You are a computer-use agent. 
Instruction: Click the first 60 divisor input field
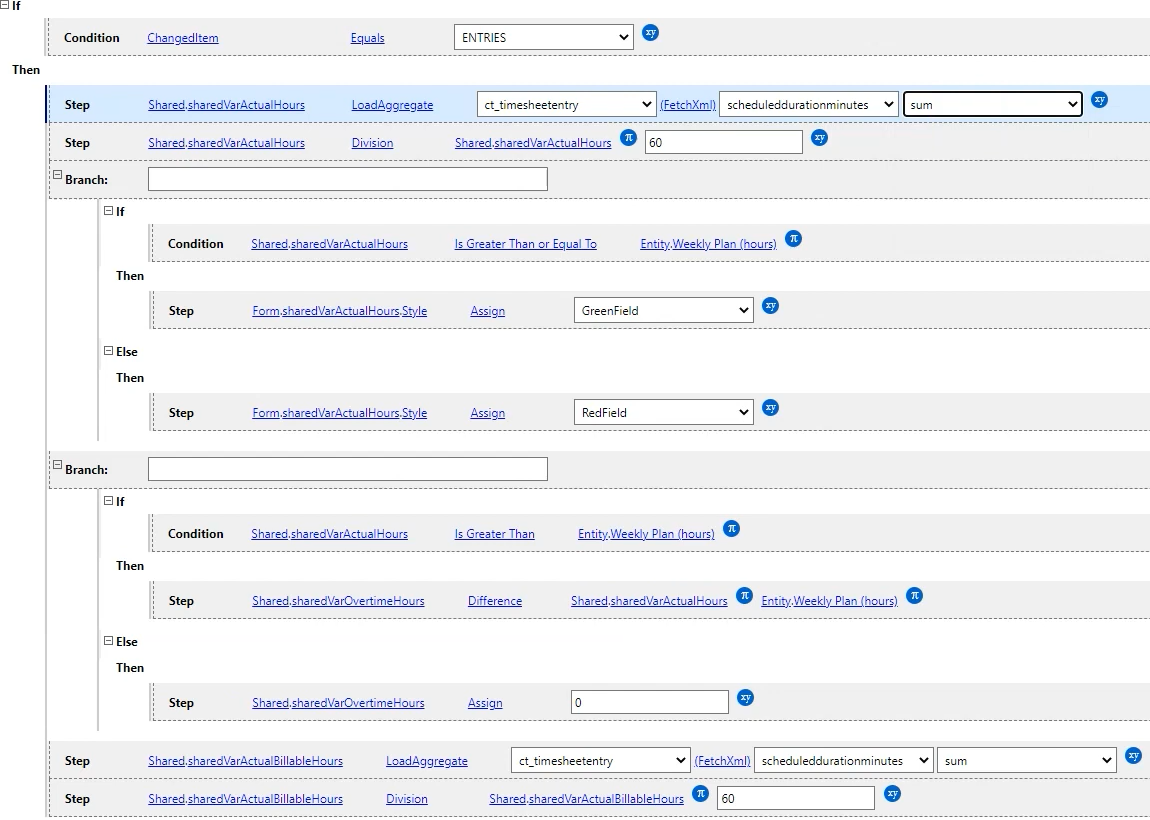click(723, 142)
